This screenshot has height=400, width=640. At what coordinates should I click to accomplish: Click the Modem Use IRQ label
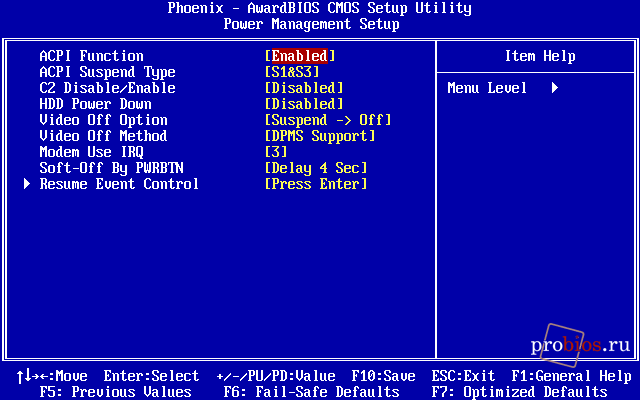91,152
